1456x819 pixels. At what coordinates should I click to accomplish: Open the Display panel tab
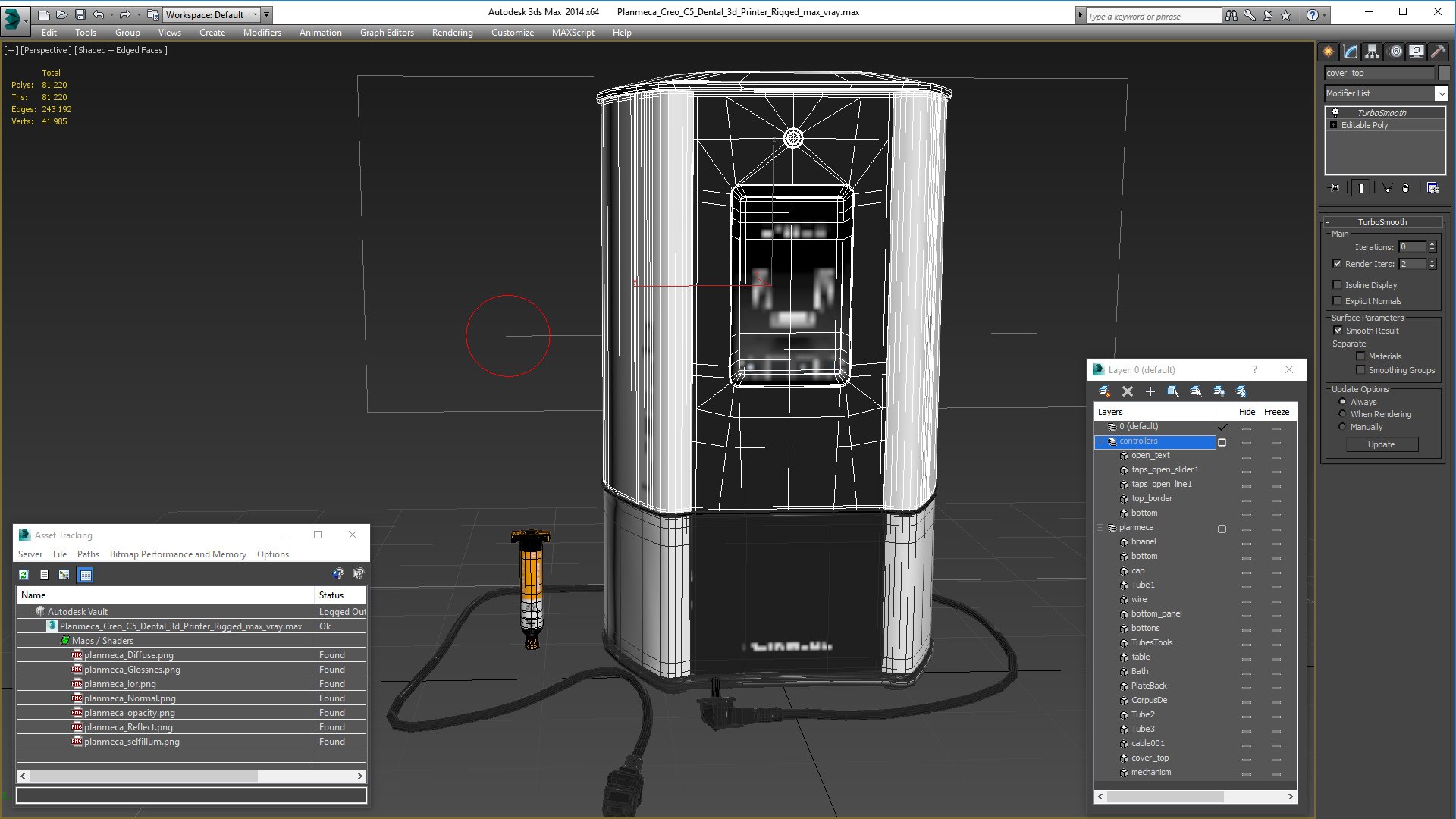pos(1417,52)
